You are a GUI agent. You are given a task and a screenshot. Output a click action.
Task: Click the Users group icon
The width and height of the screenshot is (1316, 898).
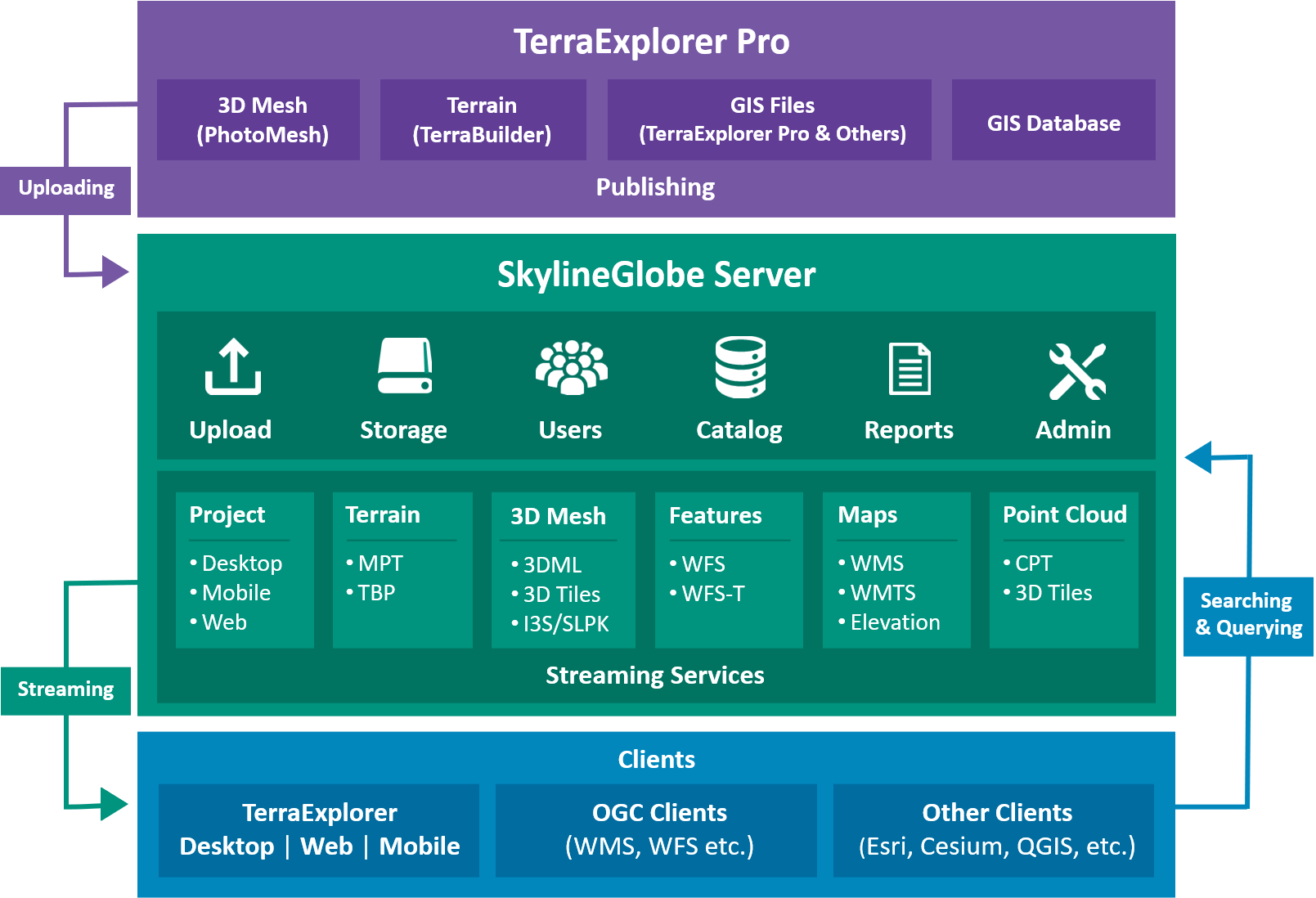point(571,367)
